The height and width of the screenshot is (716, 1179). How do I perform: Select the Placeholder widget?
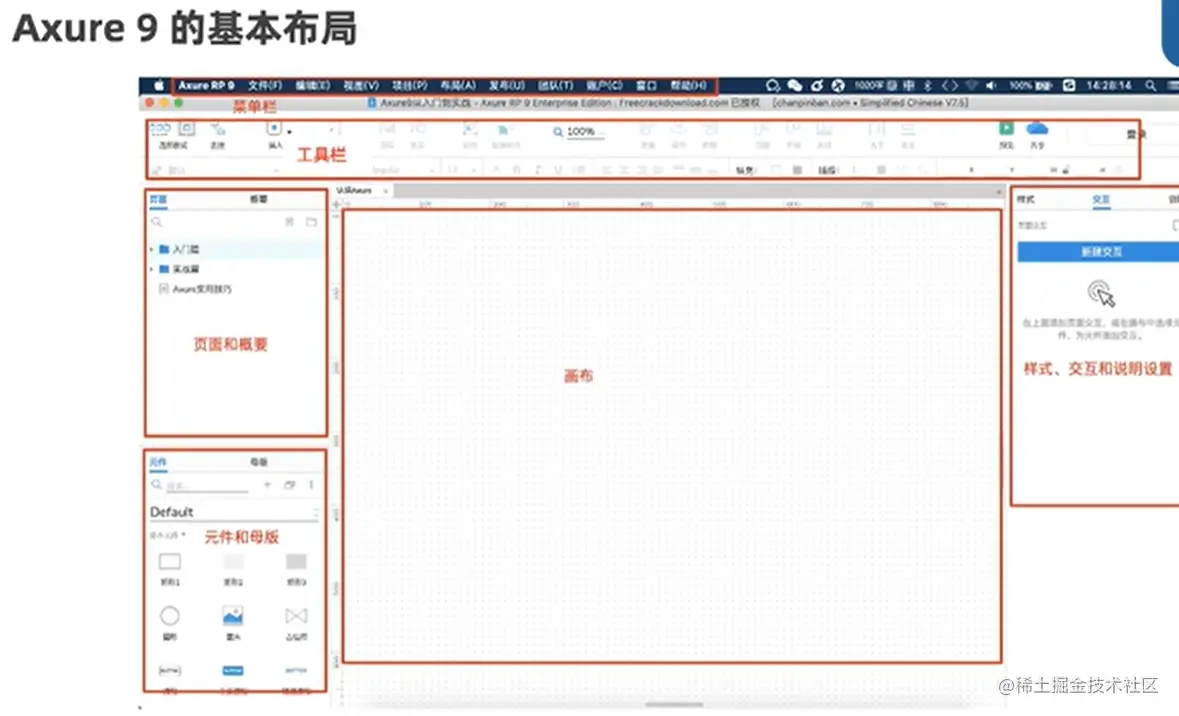tap(296, 623)
